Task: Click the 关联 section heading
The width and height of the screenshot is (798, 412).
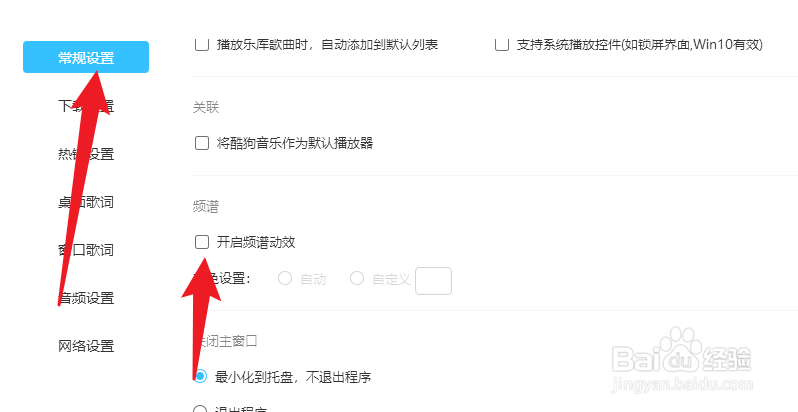Action: coord(206,108)
